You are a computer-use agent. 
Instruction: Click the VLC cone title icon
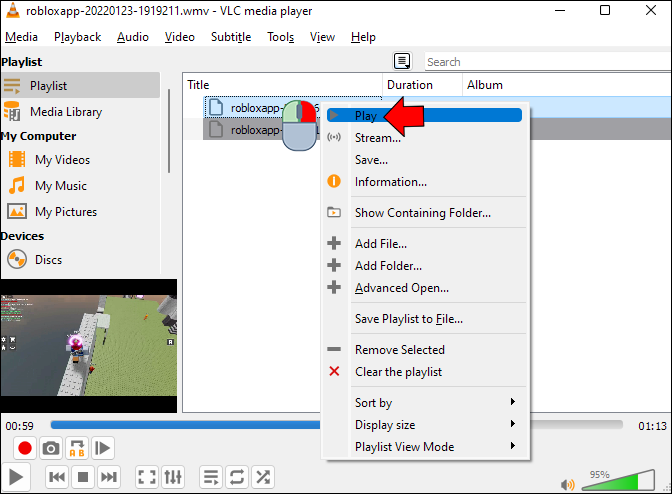(12, 10)
